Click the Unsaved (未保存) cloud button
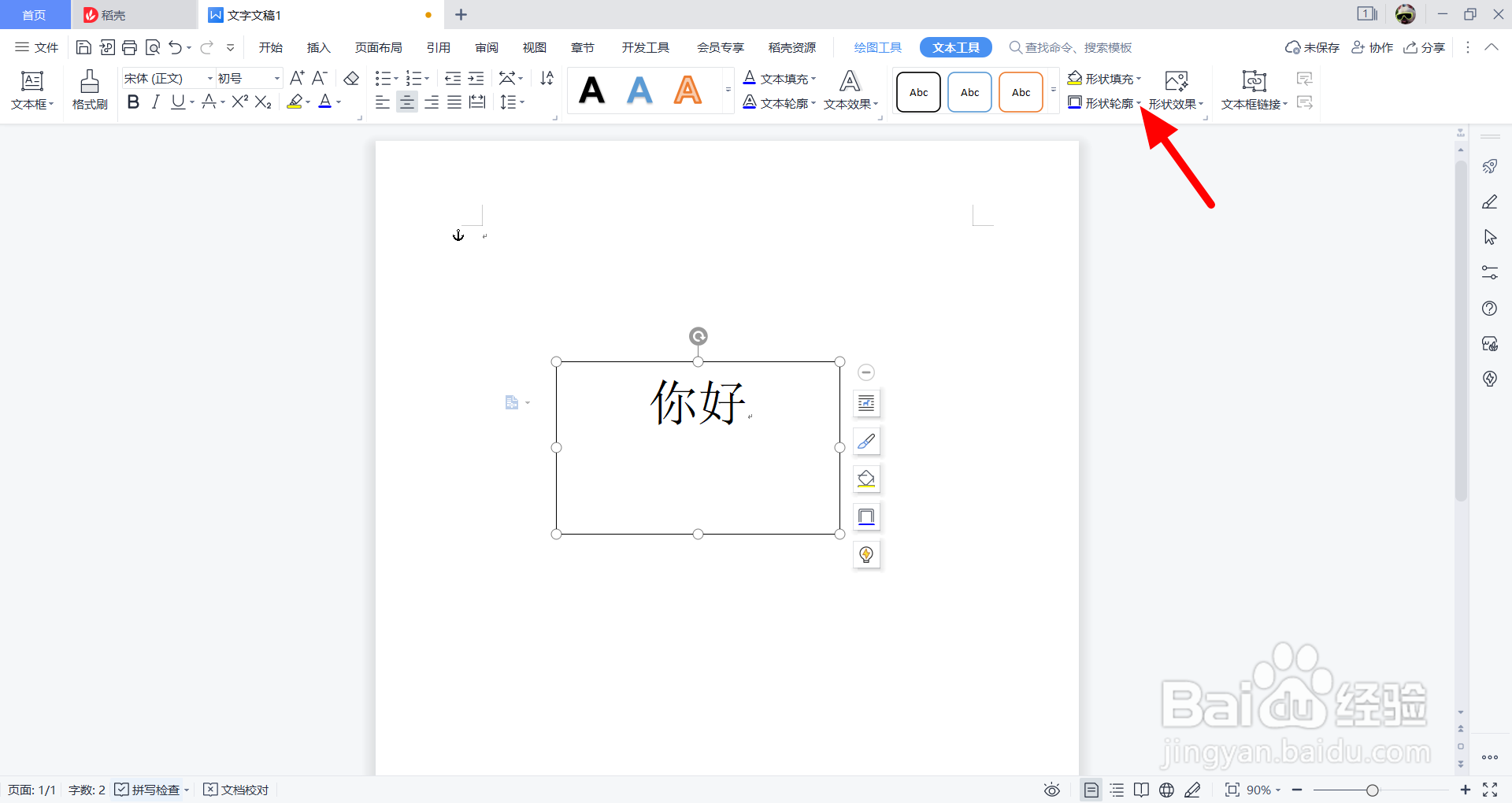 (1312, 48)
